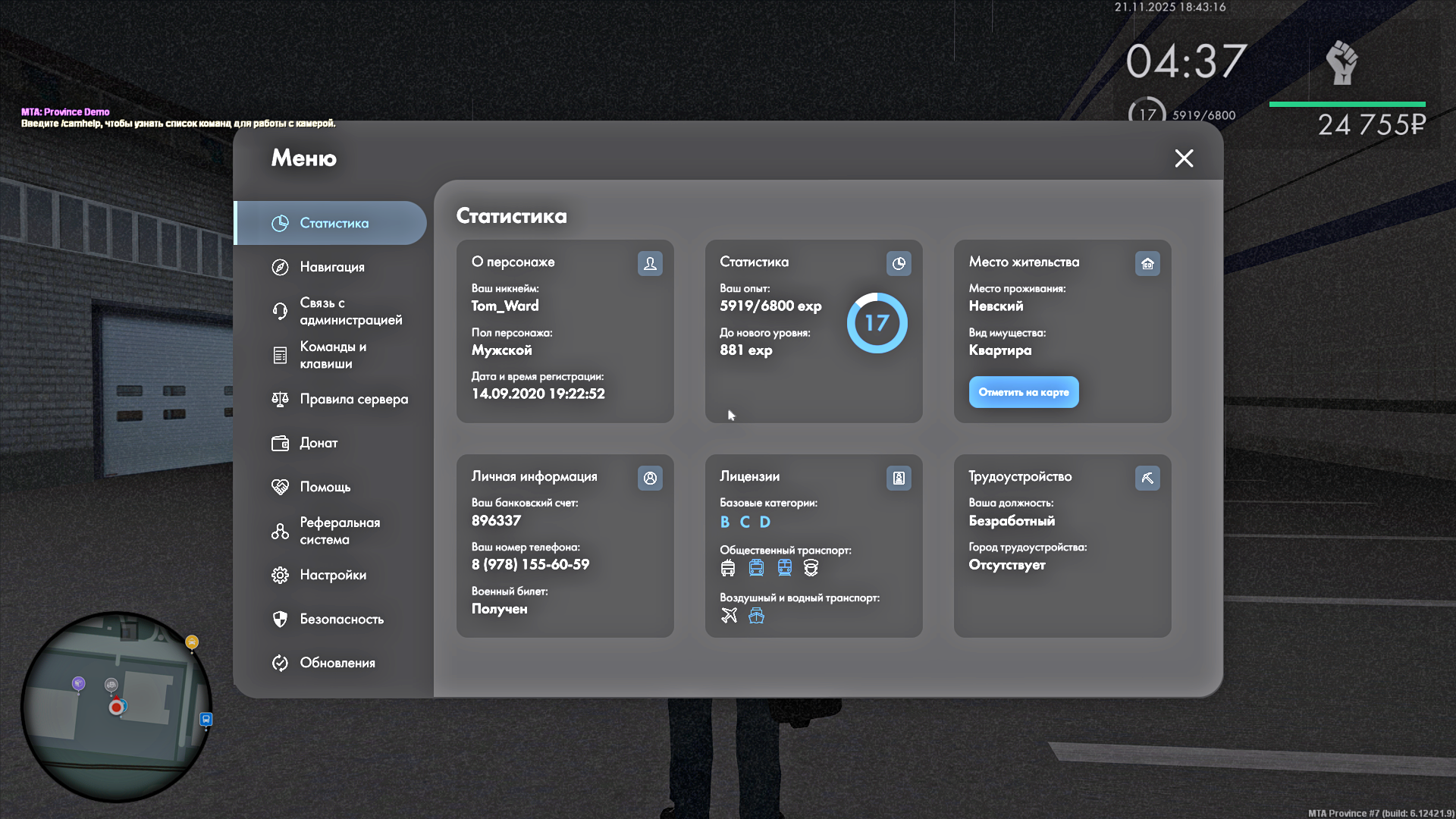Click the level 17 circular progress ring
The width and height of the screenshot is (1456, 819).
pyautogui.click(x=877, y=323)
